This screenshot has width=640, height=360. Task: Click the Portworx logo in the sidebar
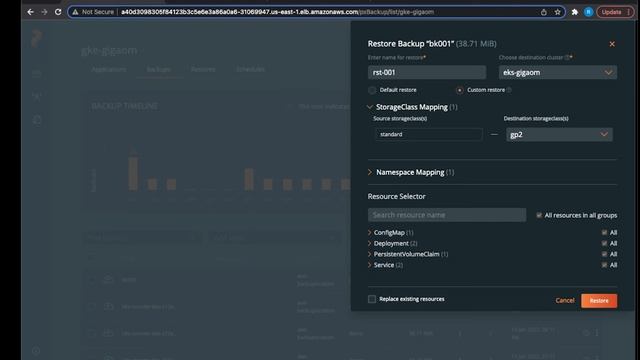click(36, 39)
